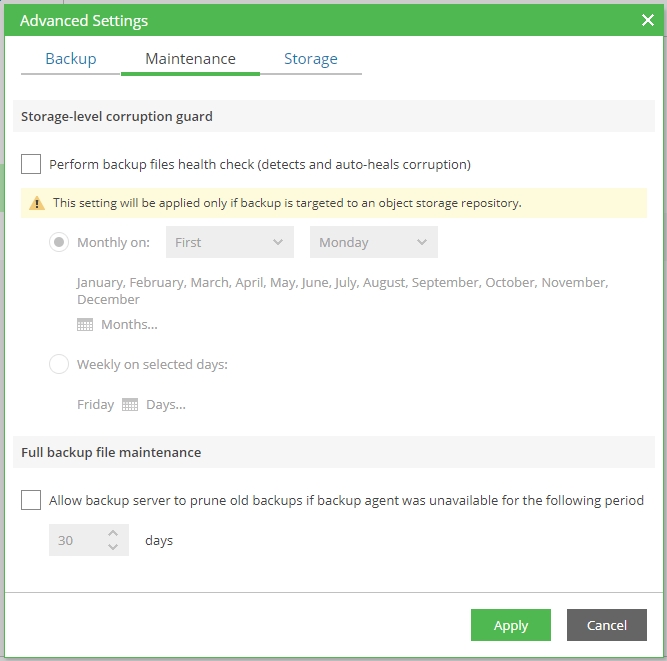Click the Apply button
This screenshot has width=667, height=661.
coord(510,625)
